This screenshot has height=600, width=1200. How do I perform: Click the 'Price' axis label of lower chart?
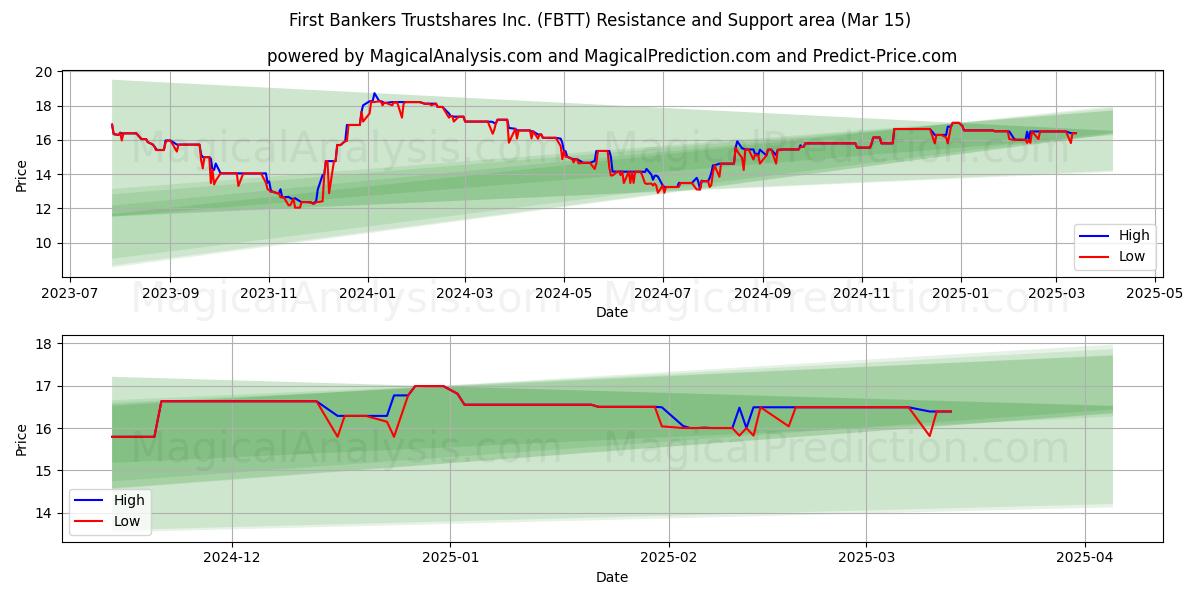coord(22,439)
